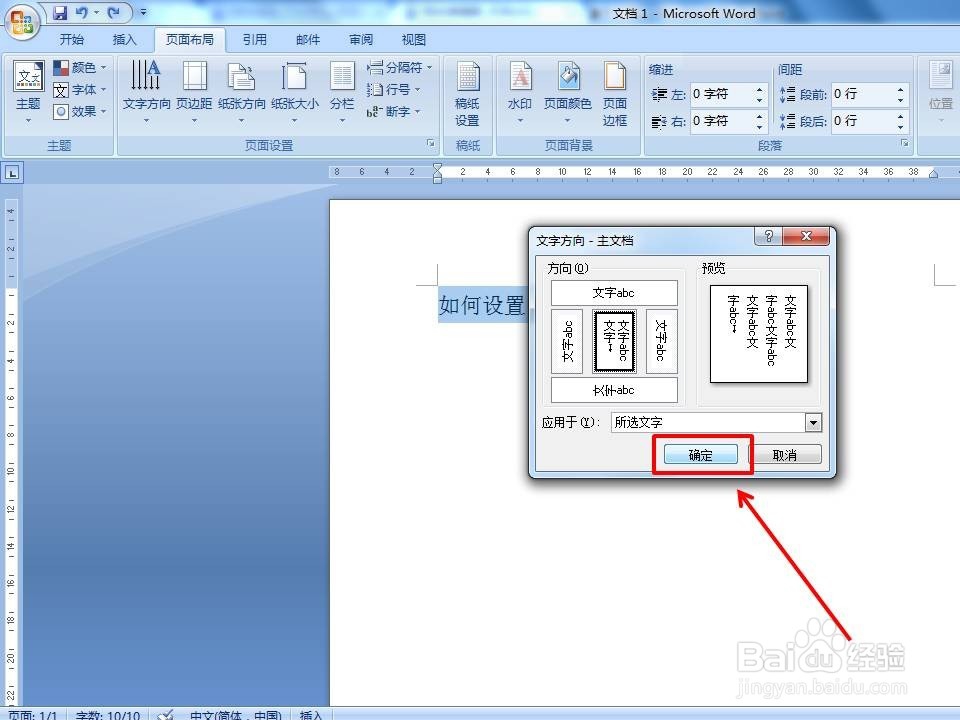Click left indent stepper arrows
This screenshot has width=960, height=720.
[759, 94]
